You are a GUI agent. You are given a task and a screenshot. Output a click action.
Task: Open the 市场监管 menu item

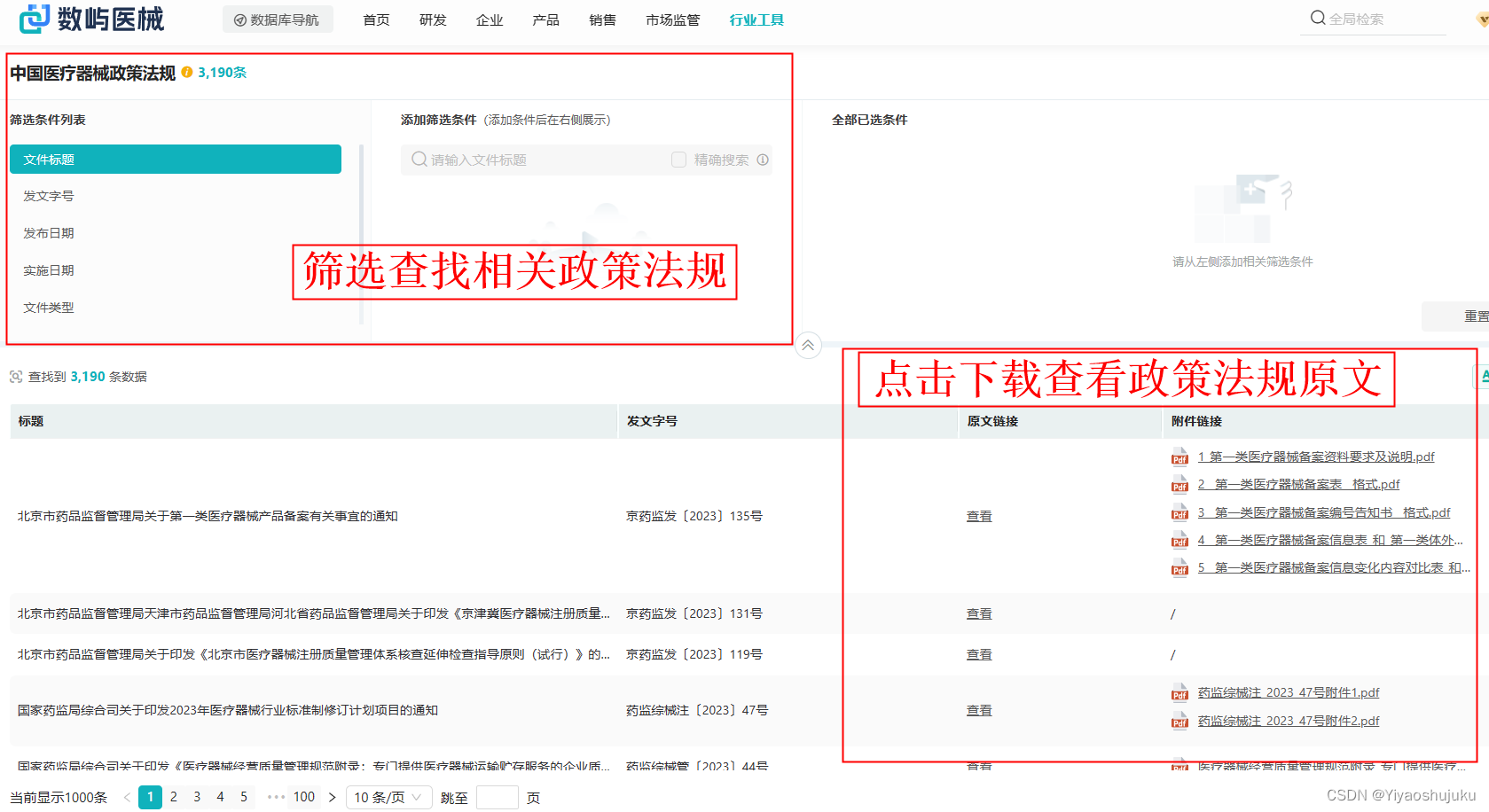point(673,20)
